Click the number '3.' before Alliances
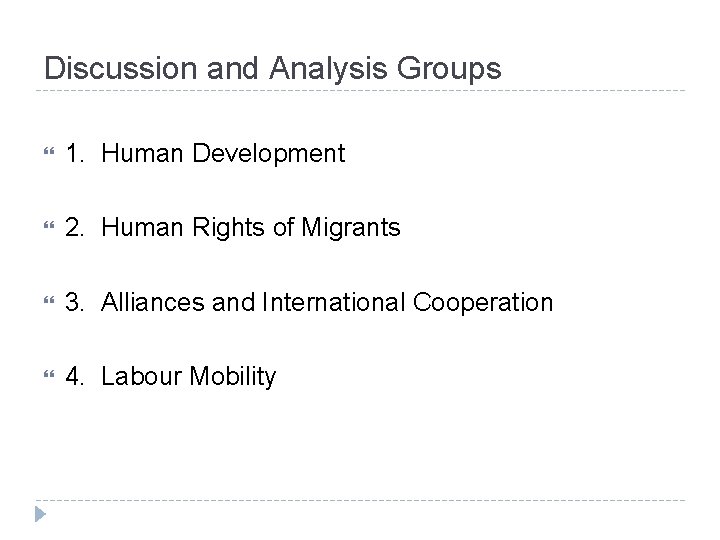Viewport: 720px width, 540px height. [76, 302]
